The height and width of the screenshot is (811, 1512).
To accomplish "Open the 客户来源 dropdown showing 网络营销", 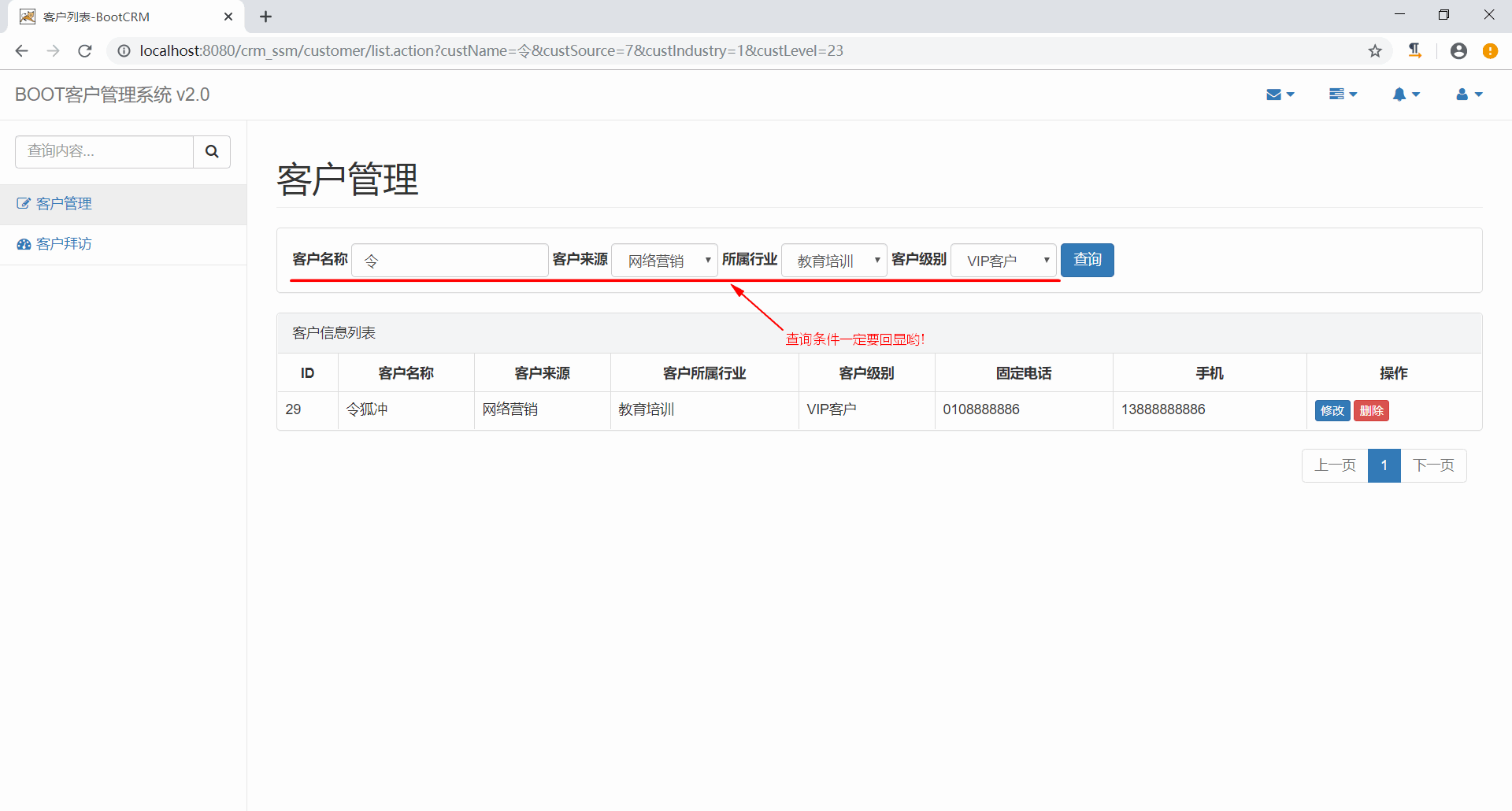I will 664,260.
